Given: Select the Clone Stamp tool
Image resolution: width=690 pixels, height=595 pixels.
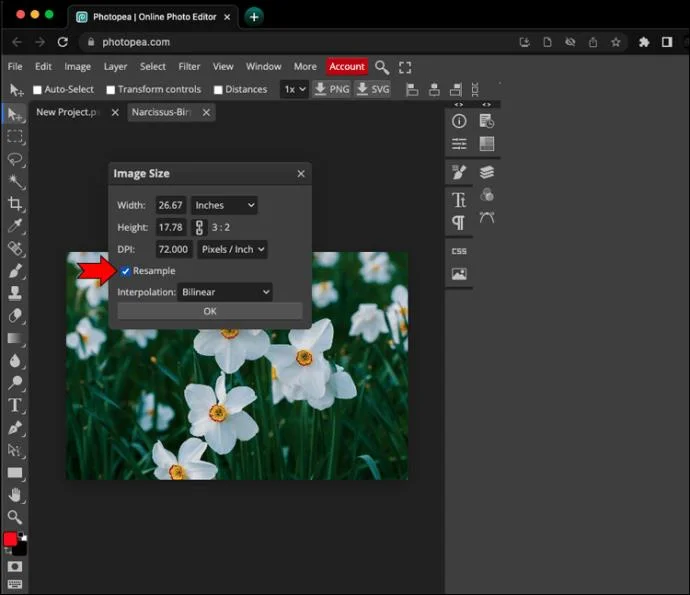Looking at the screenshot, I should click(x=15, y=293).
